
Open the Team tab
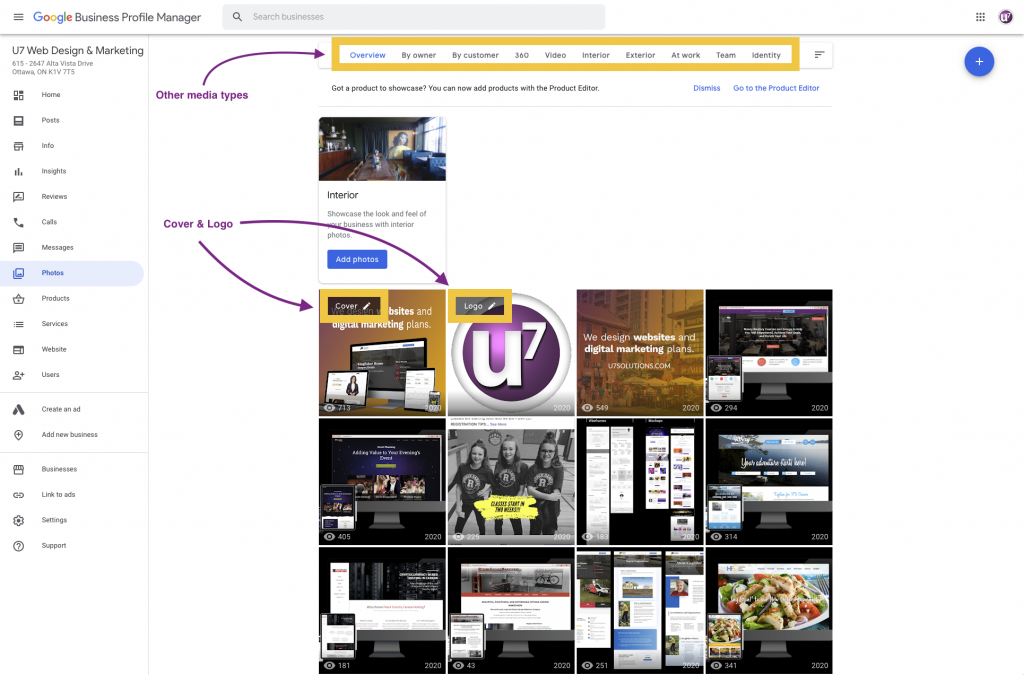point(726,55)
